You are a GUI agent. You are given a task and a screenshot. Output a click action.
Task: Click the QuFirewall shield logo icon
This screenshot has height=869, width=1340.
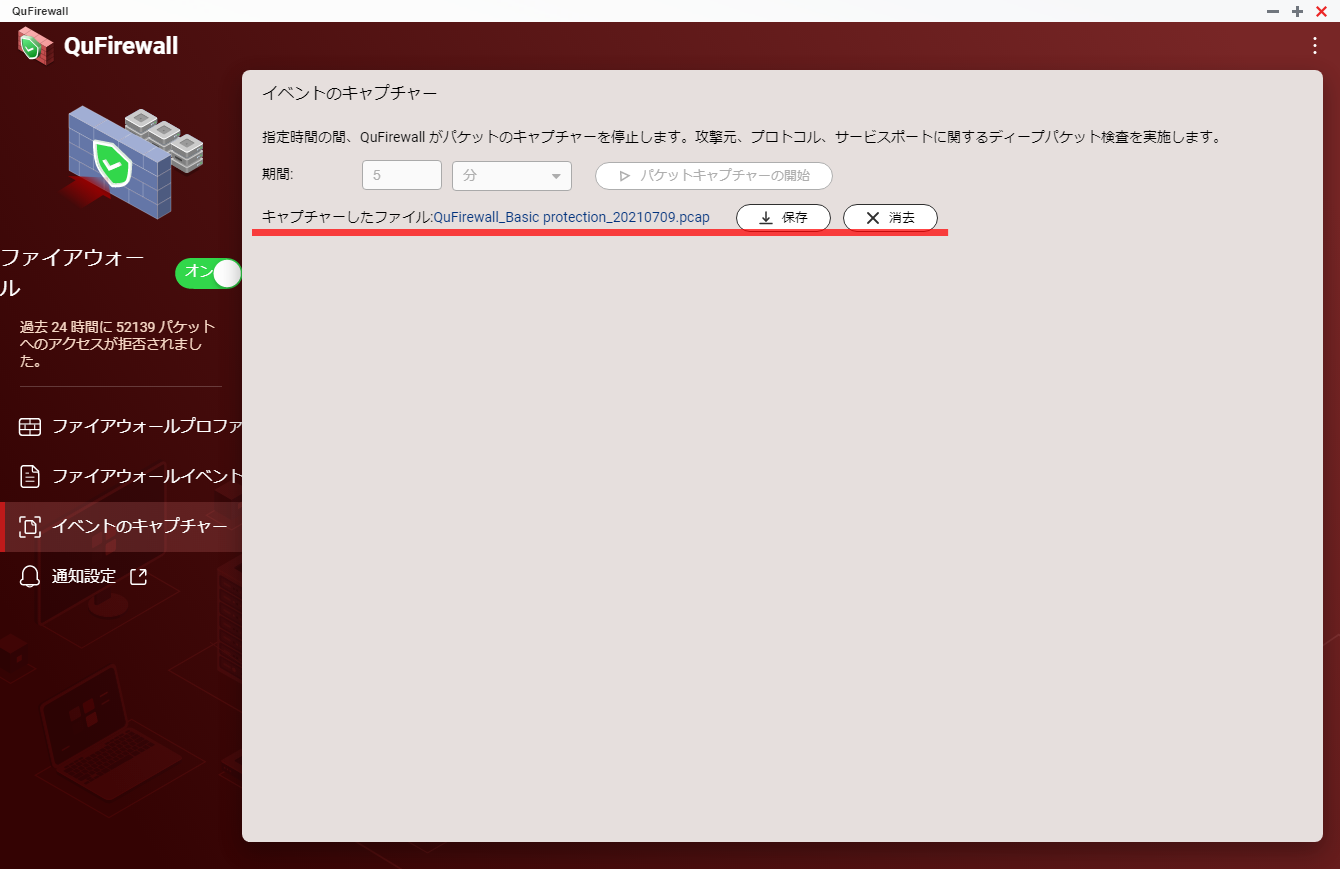point(36,46)
